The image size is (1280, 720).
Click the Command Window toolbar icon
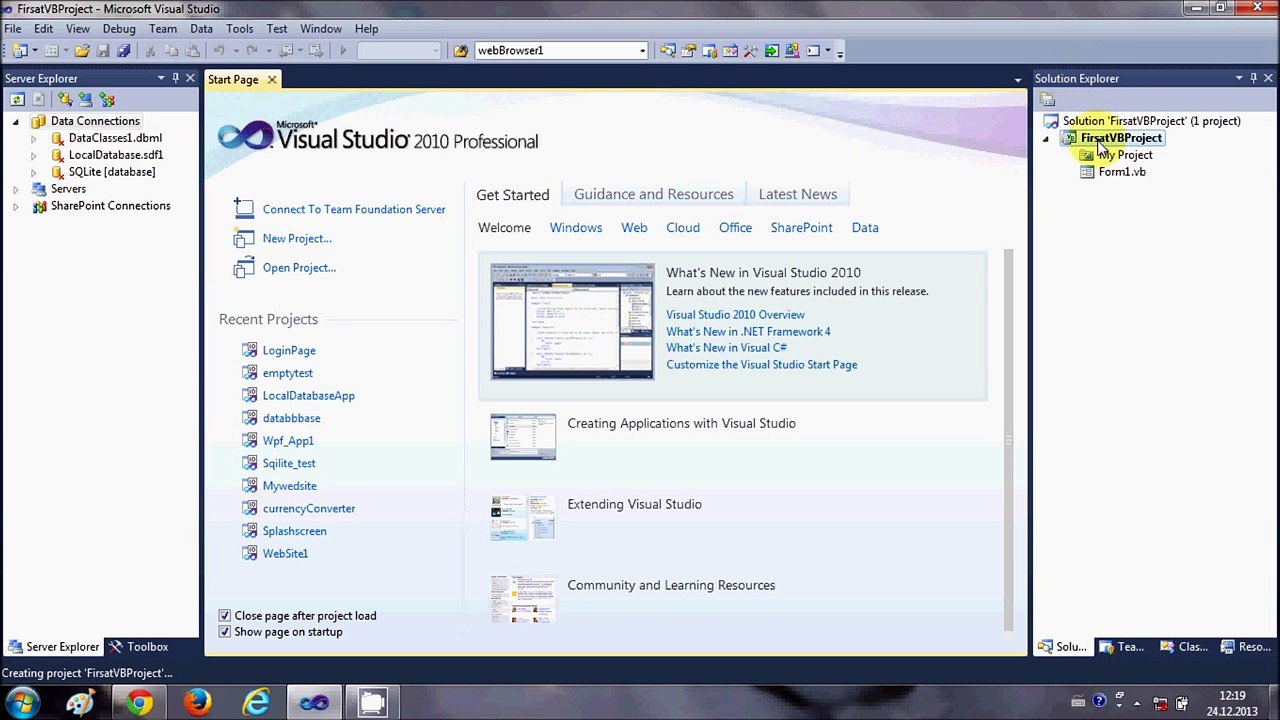[x=813, y=50]
